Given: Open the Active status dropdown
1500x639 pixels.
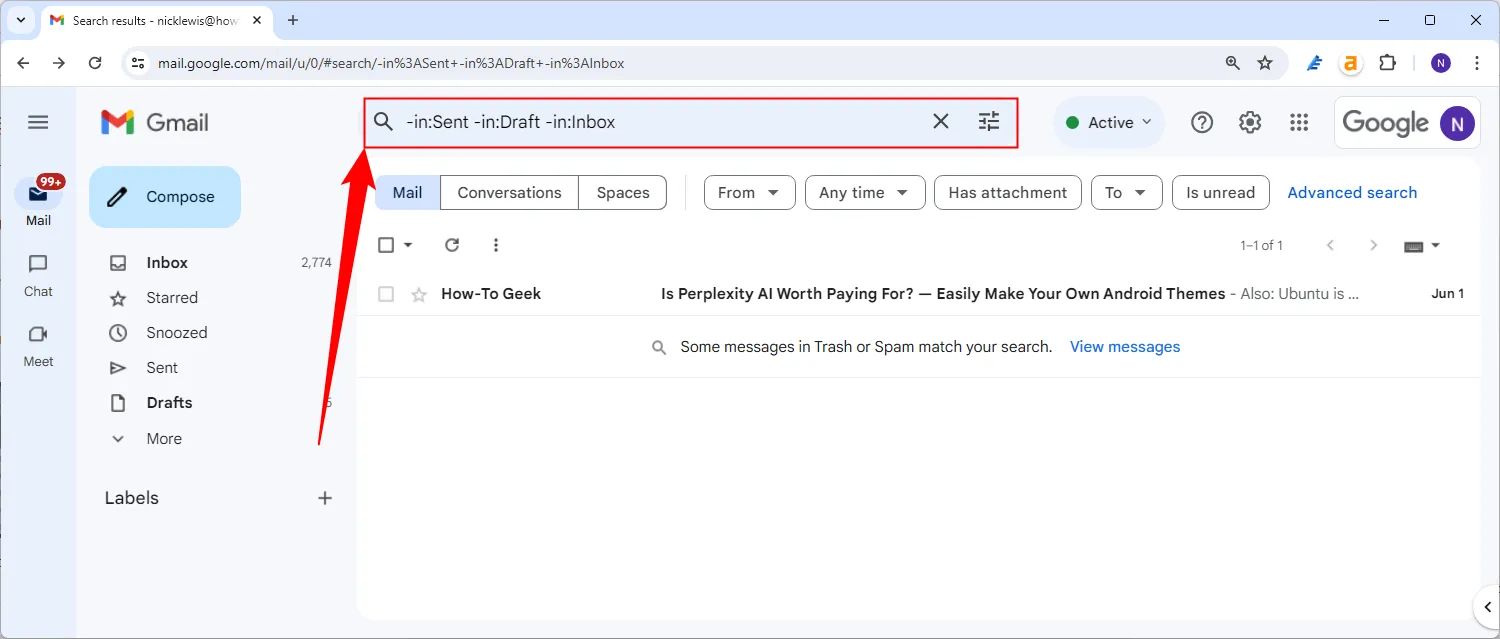Looking at the screenshot, I should (x=1109, y=122).
